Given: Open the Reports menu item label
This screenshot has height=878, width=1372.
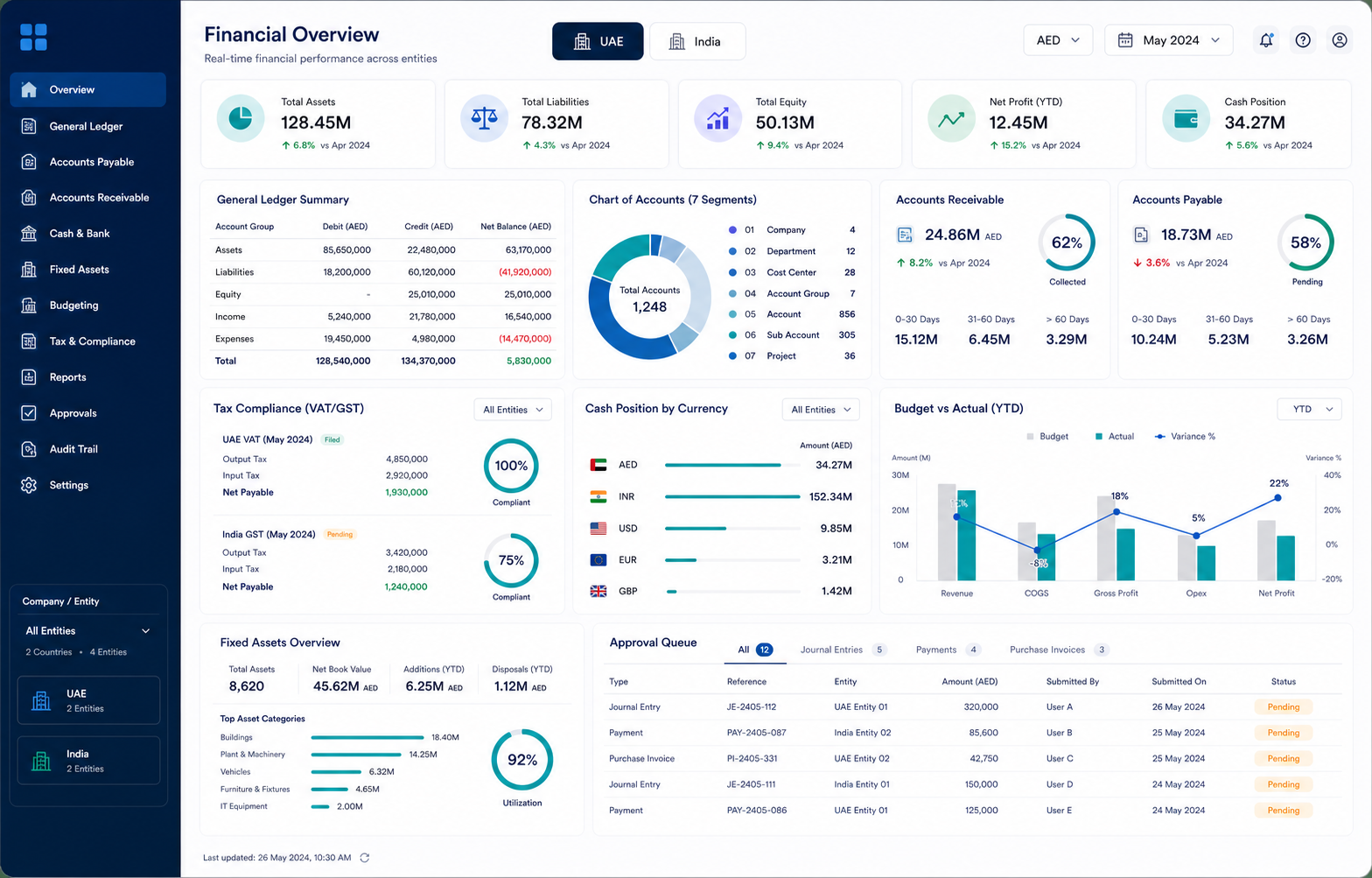Looking at the screenshot, I should 67,377.
